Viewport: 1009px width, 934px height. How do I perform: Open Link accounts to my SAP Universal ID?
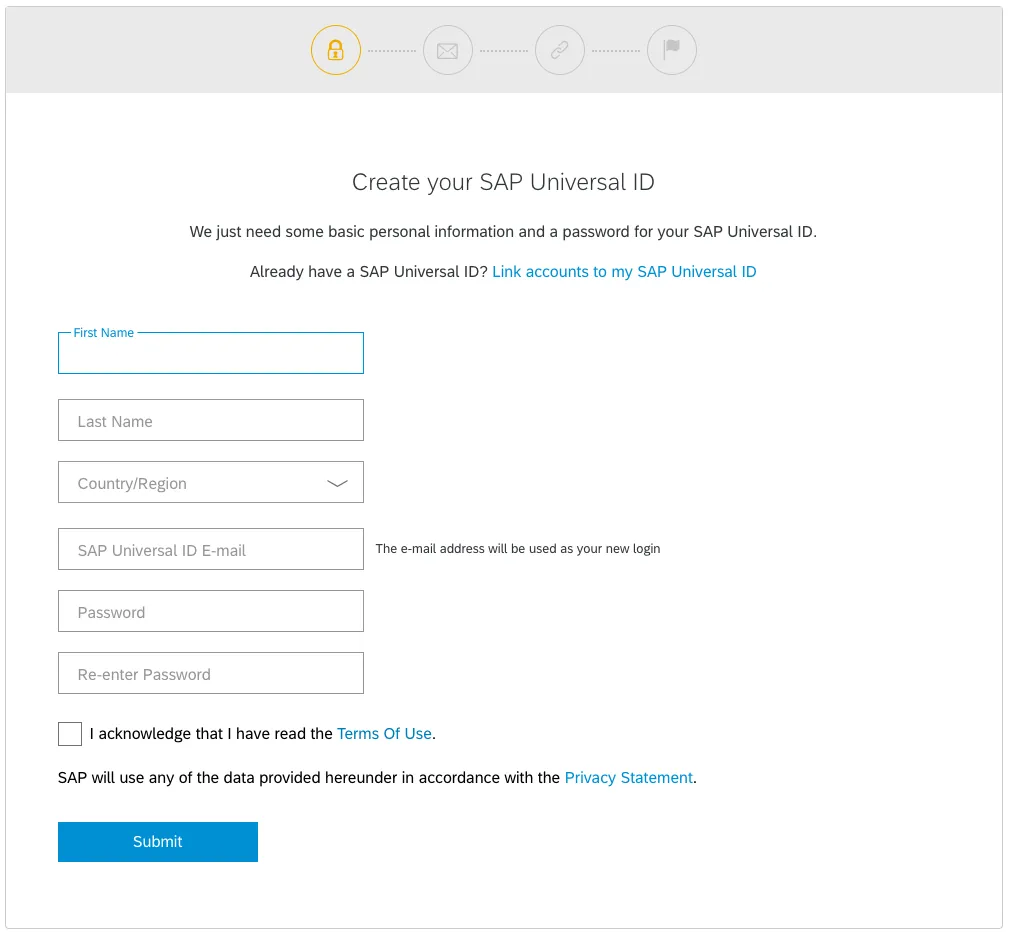tap(624, 272)
